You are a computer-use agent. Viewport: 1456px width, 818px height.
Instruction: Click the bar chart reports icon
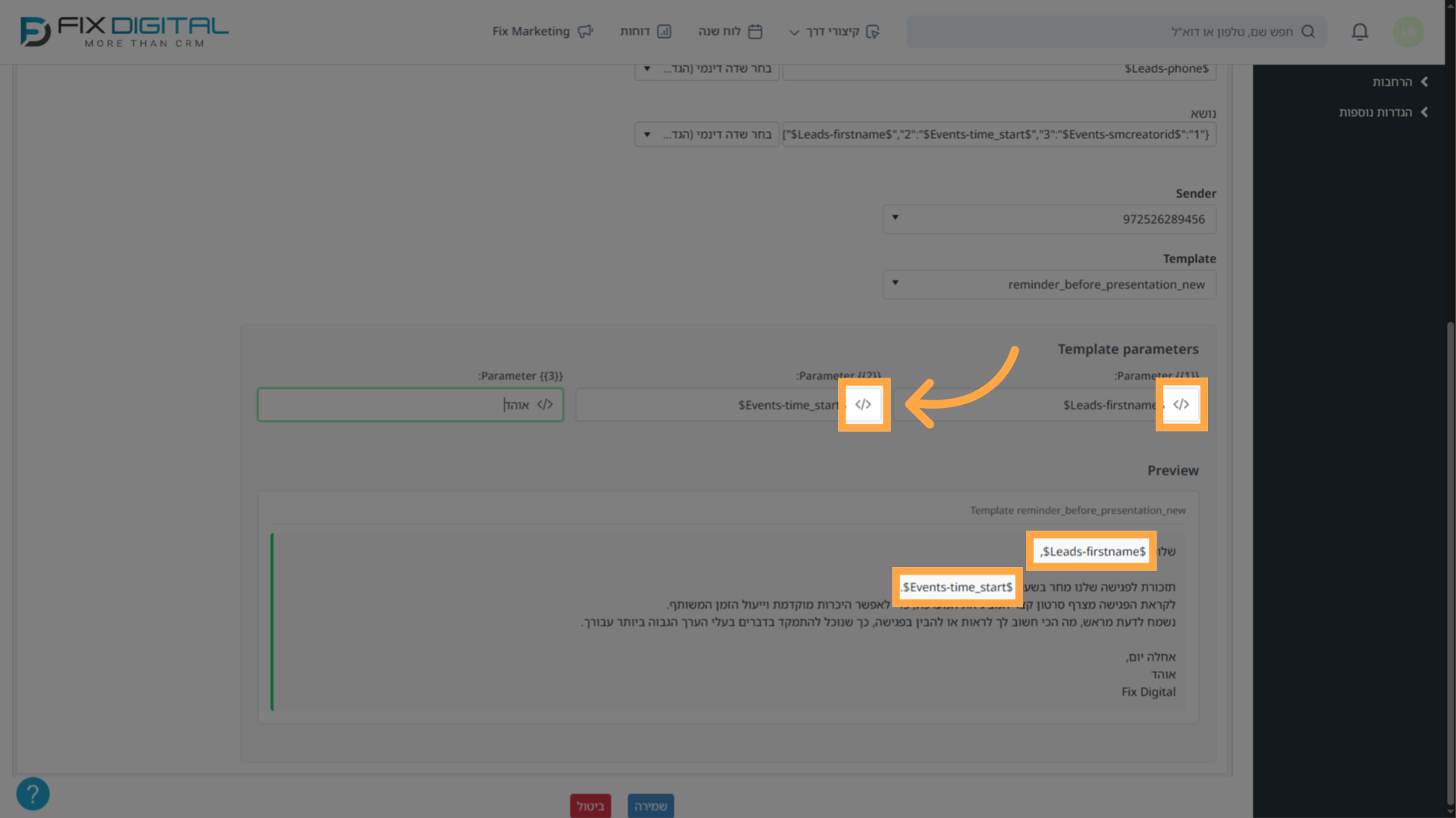pos(664,31)
